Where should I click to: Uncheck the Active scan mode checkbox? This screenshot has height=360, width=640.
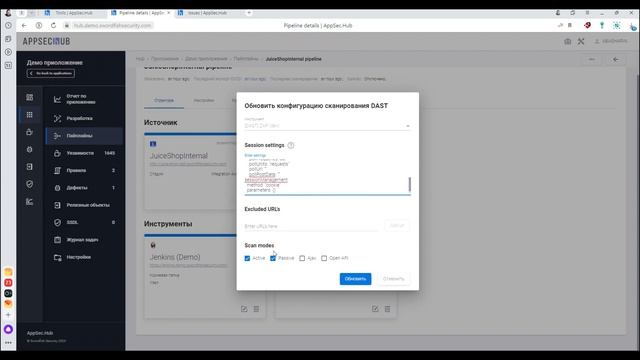click(247, 258)
